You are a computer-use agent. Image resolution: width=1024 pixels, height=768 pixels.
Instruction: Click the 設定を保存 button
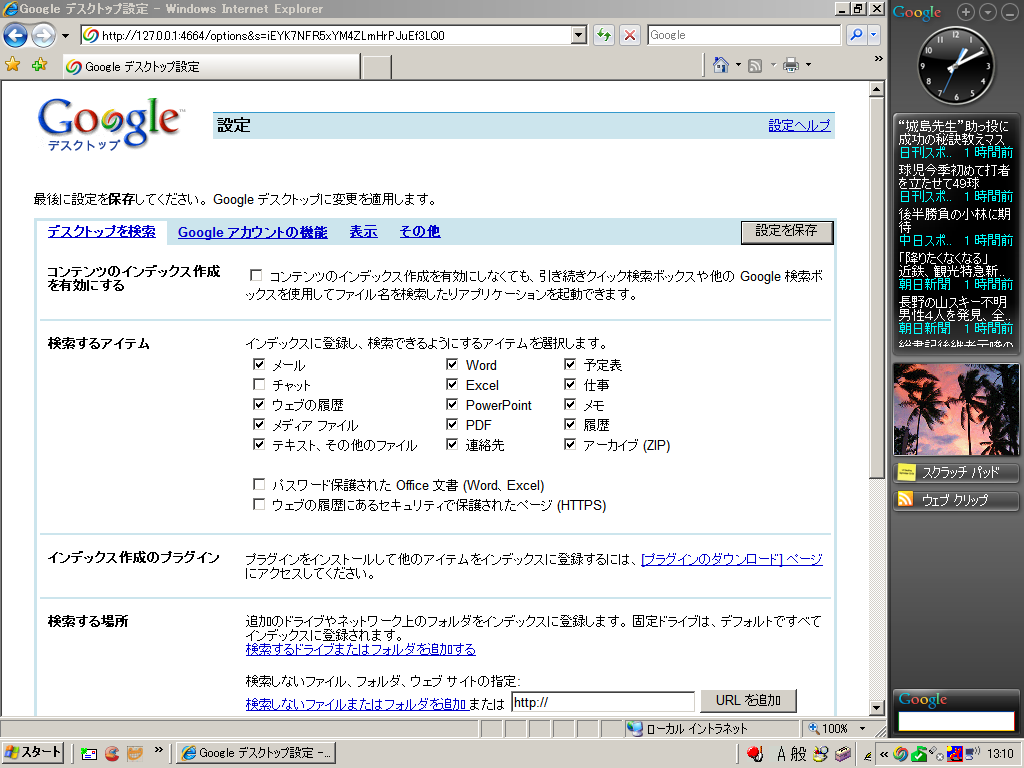point(787,231)
